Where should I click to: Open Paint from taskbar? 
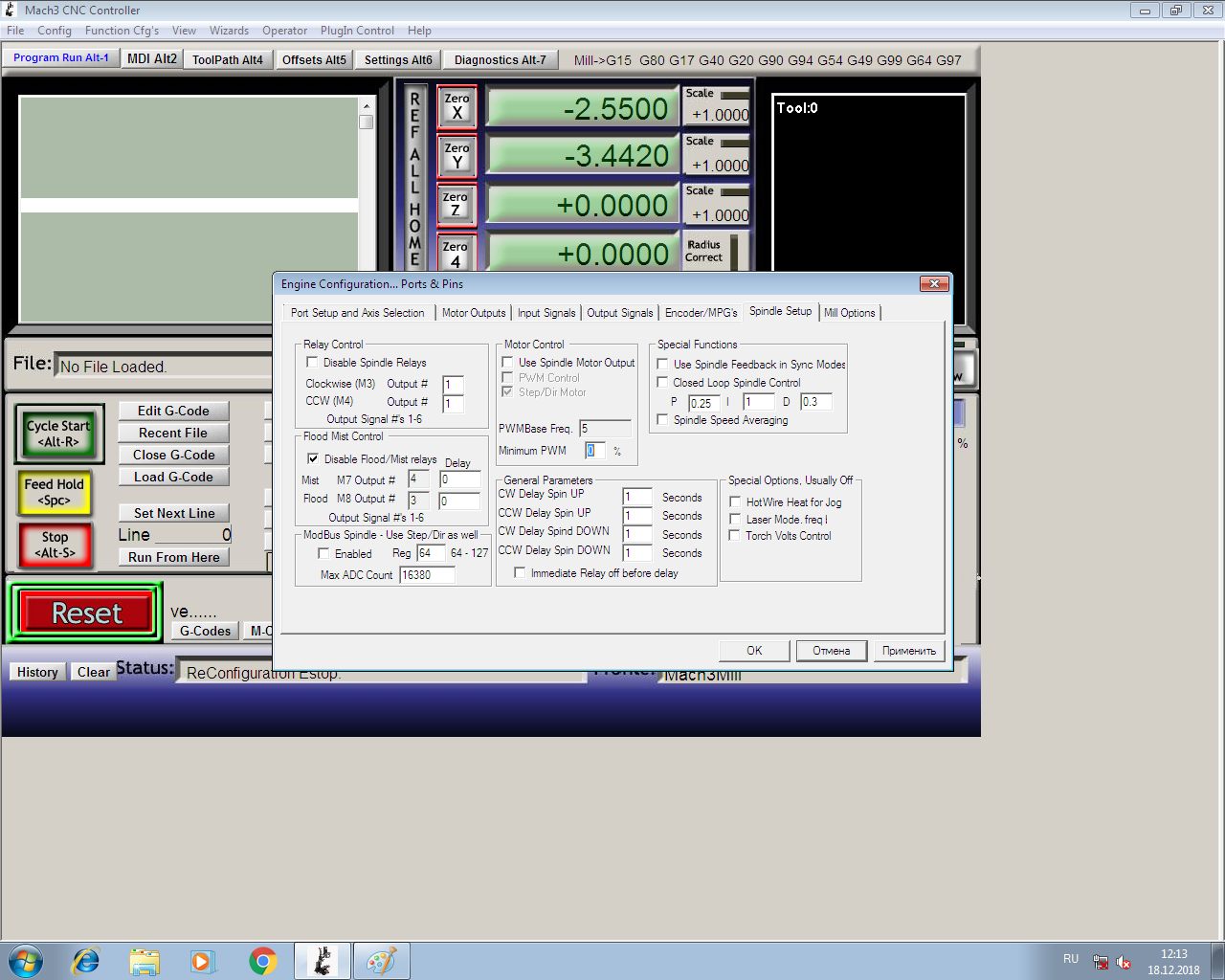click(382, 960)
